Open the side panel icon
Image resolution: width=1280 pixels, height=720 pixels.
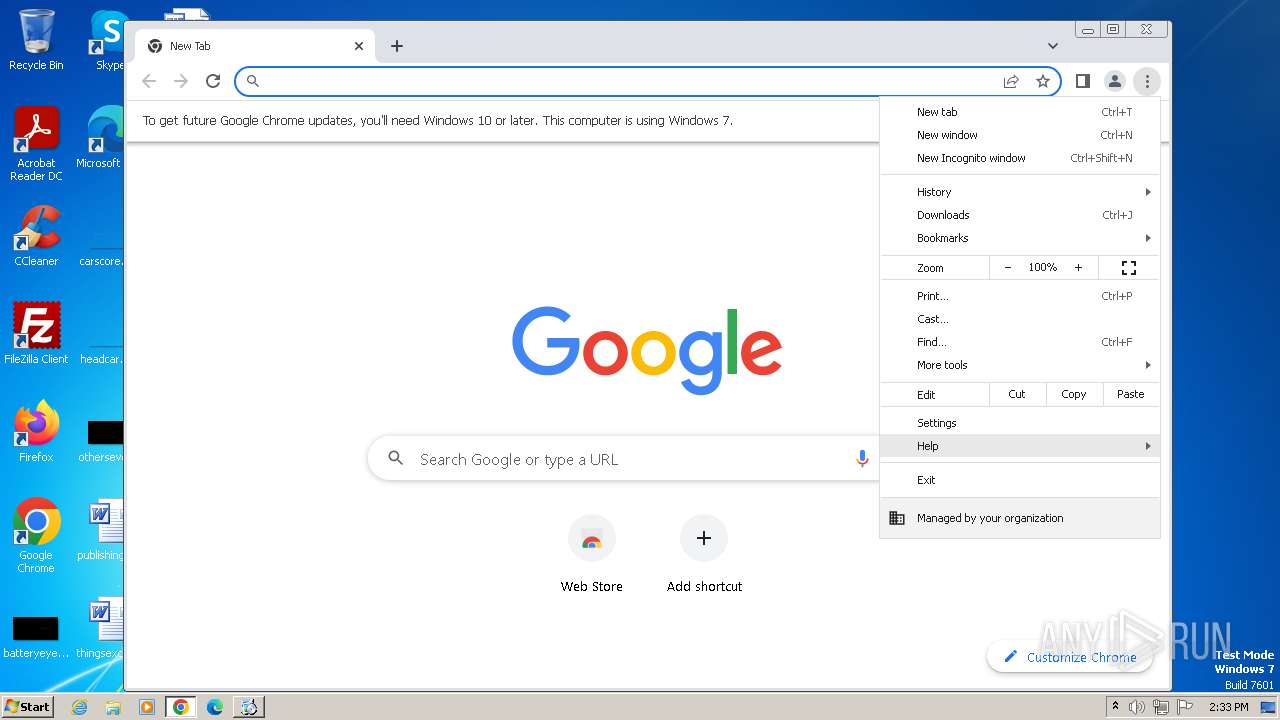tap(1083, 81)
